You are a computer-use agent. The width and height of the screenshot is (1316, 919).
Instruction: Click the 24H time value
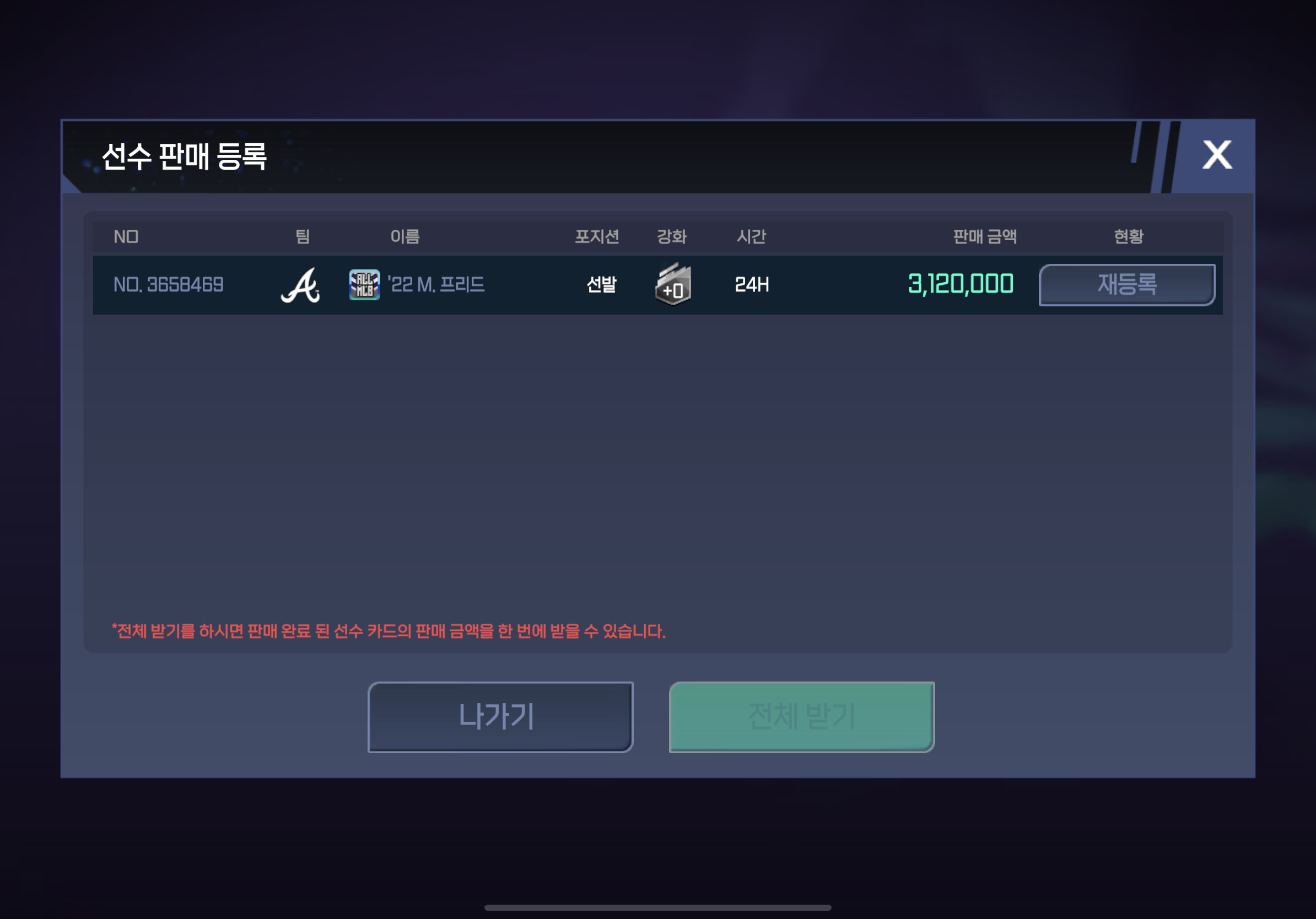[752, 285]
